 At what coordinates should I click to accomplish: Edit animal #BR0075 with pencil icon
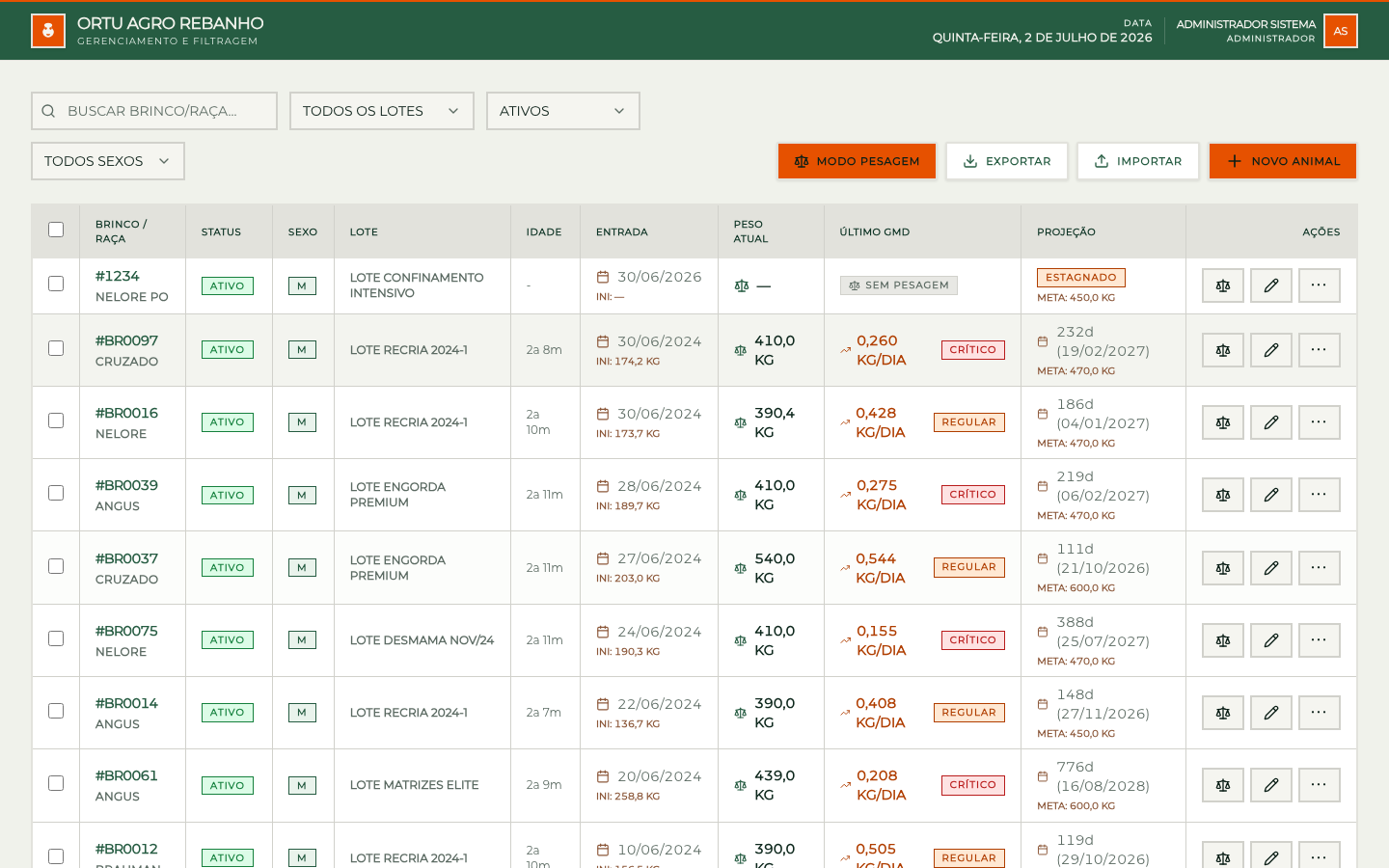click(1271, 640)
